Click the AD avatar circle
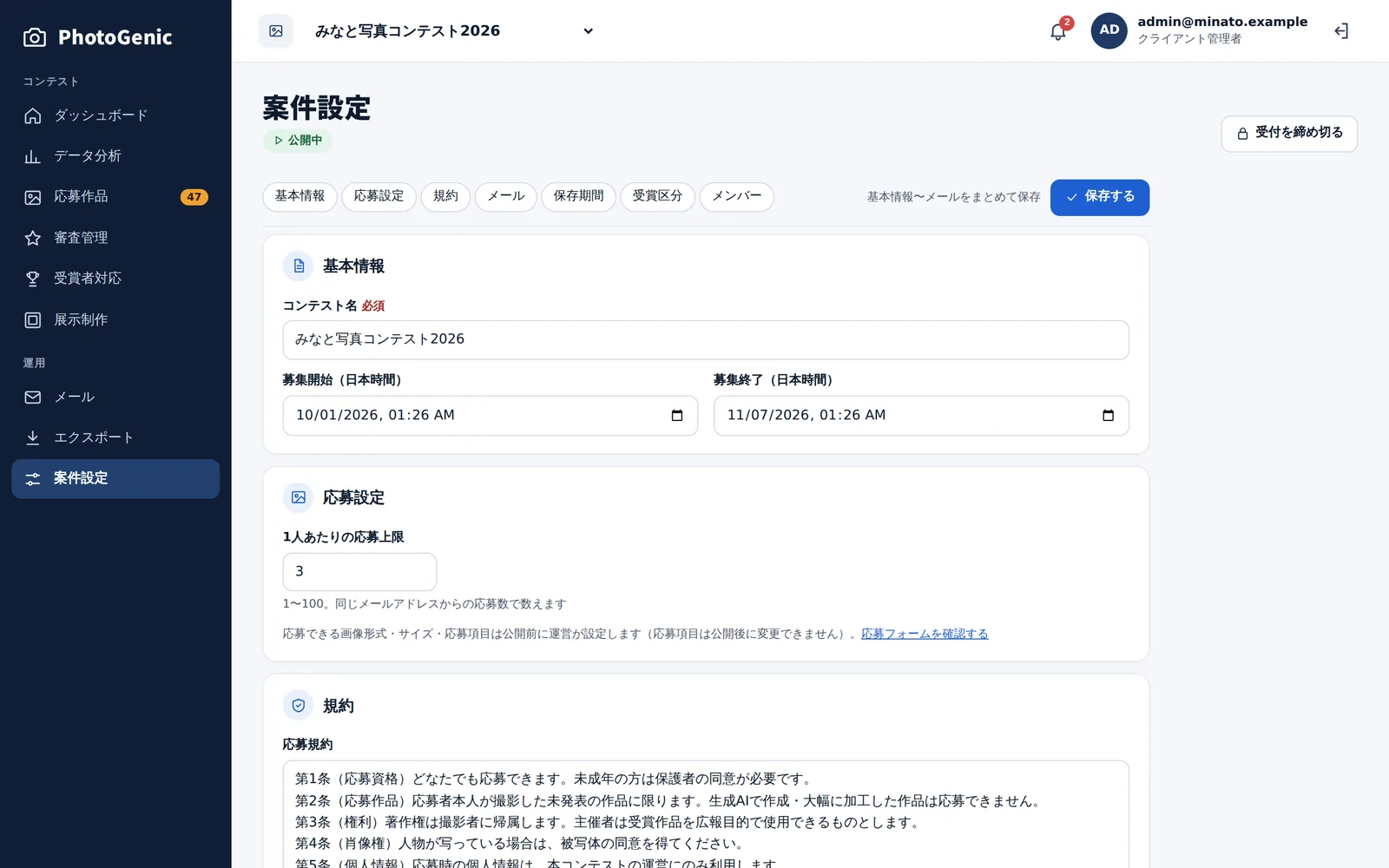Screen dimensions: 1389x868 (x=1109, y=30)
